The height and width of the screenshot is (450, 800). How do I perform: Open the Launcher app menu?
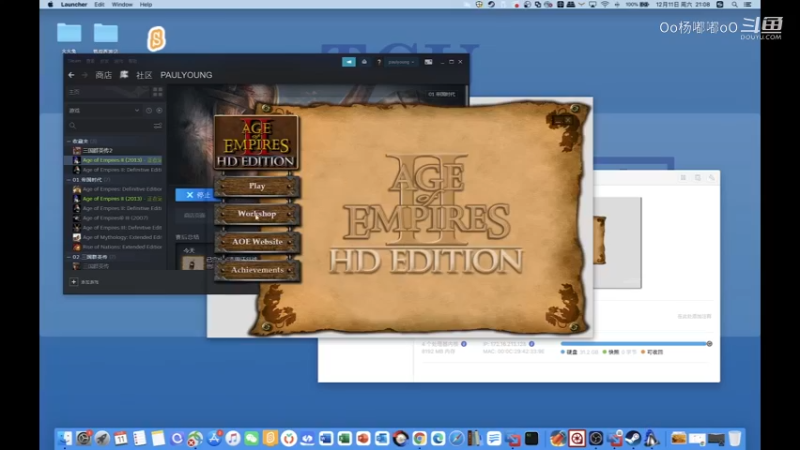pos(74,5)
